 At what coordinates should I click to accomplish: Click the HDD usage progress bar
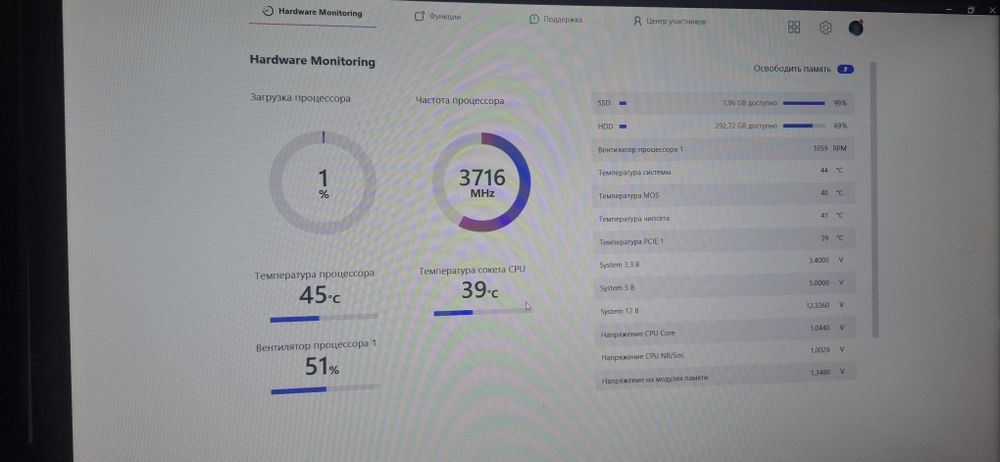point(804,126)
